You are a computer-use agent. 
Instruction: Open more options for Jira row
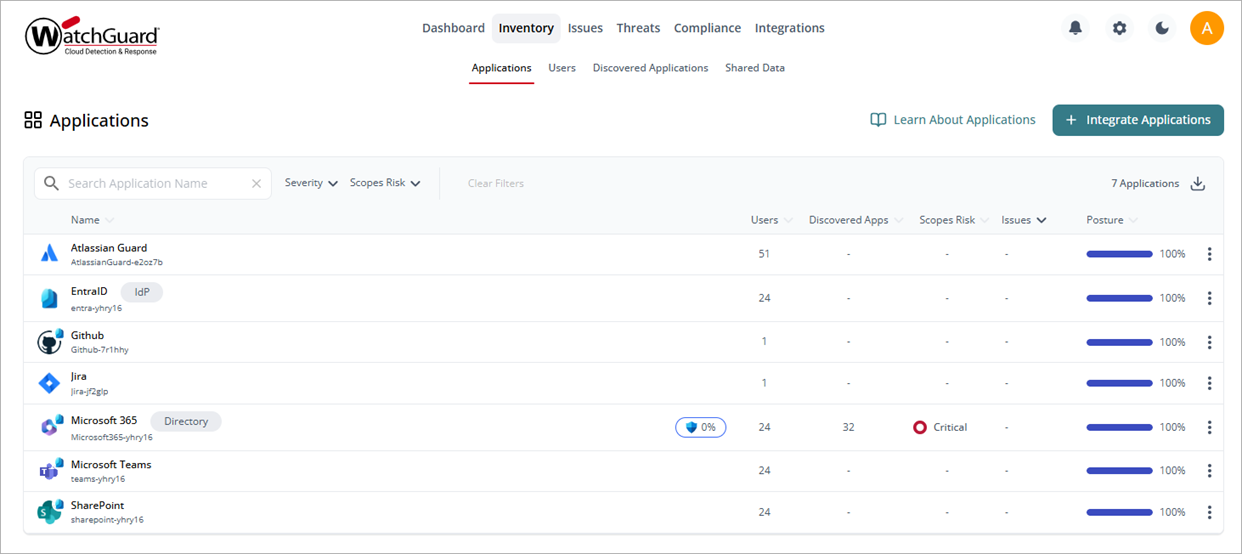[x=1209, y=383]
